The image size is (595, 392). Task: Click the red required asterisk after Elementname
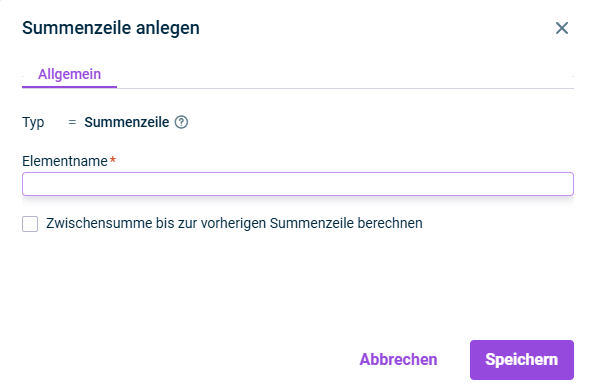(113, 160)
